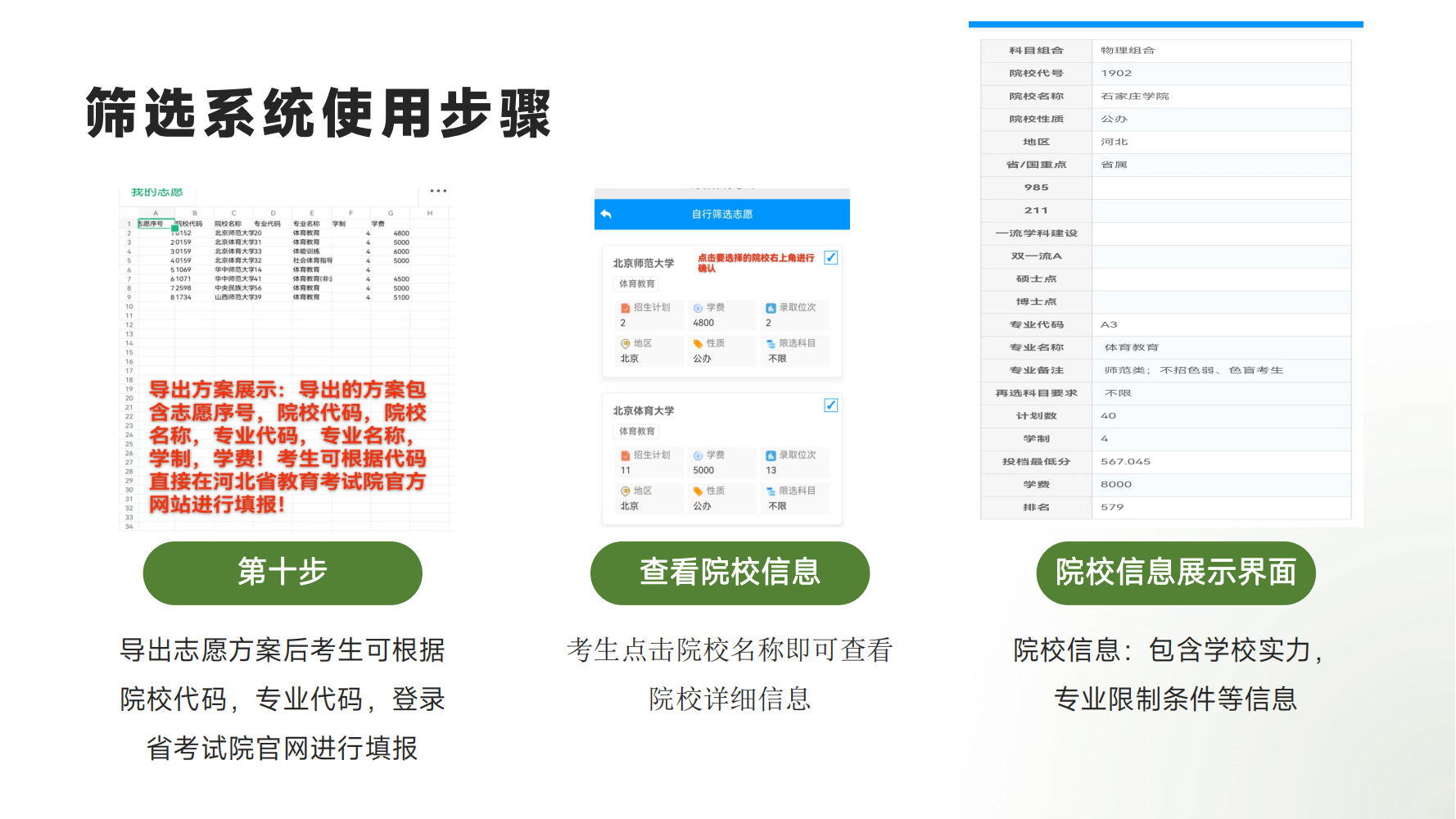Select the 石家庄学院 value in the info table
The height and width of the screenshot is (819, 1456).
coord(1134,96)
